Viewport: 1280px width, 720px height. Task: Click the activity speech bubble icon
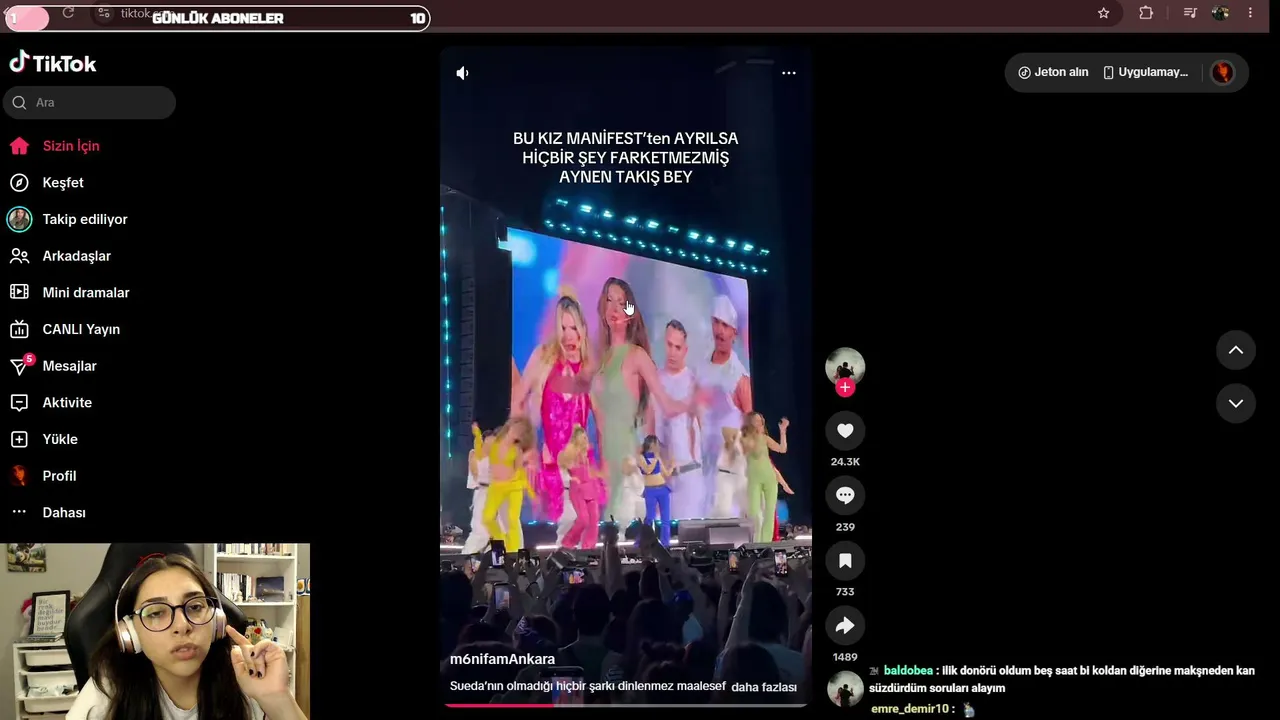(19, 403)
